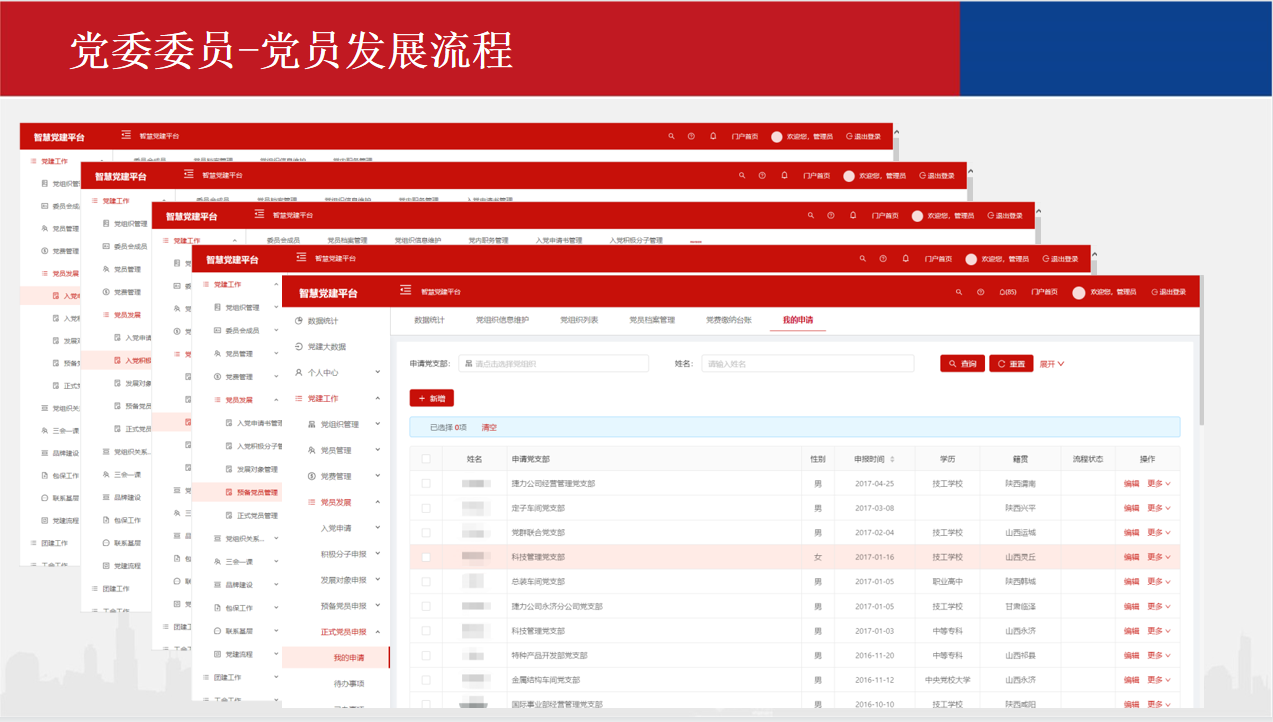
Task: Click the 数据统计 icon in front sidebar
Action: [x=299, y=320]
